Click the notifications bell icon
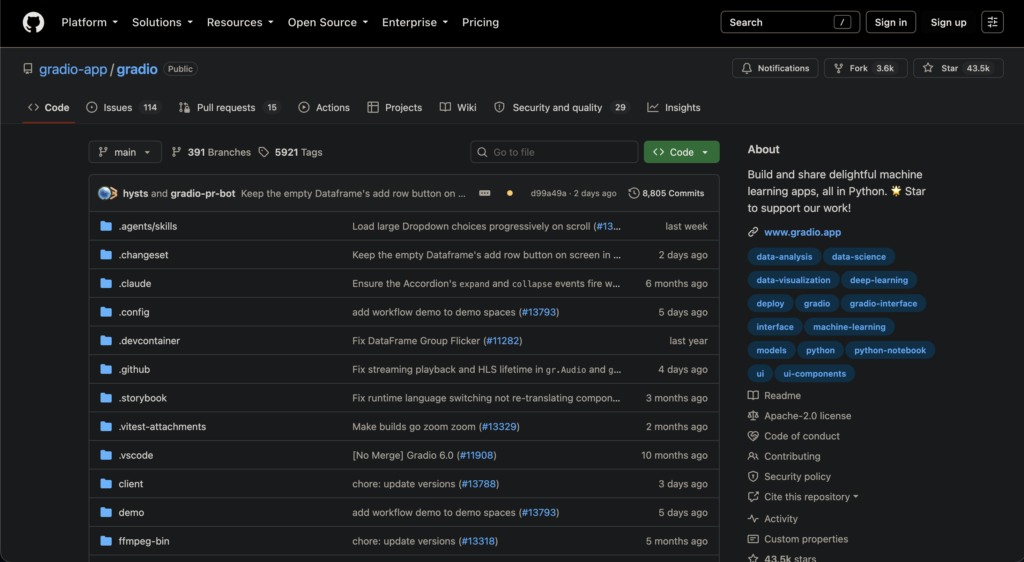Viewport: 1024px width, 562px height. (746, 68)
